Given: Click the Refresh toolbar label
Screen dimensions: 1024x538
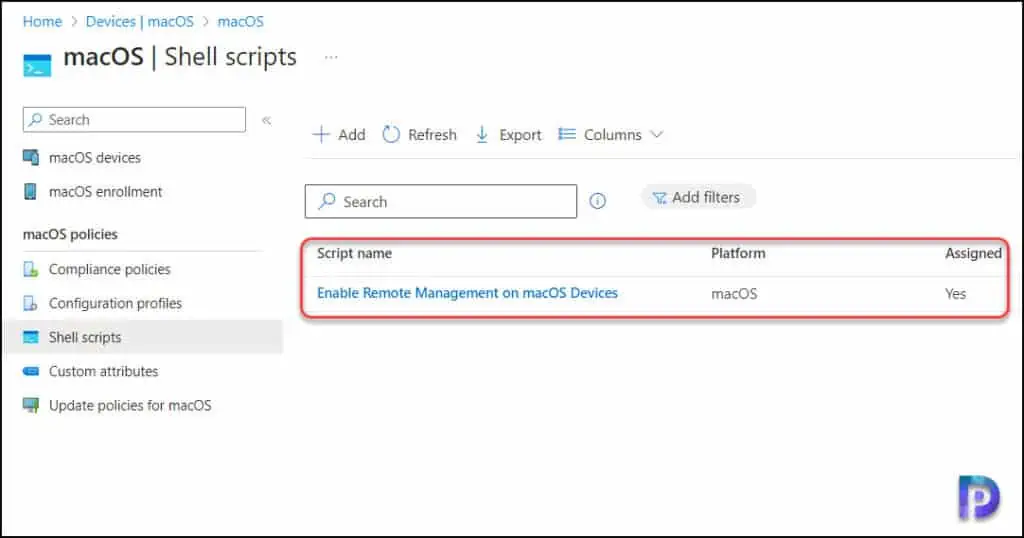Looking at the screenshot, I should (x=432, y=134).
